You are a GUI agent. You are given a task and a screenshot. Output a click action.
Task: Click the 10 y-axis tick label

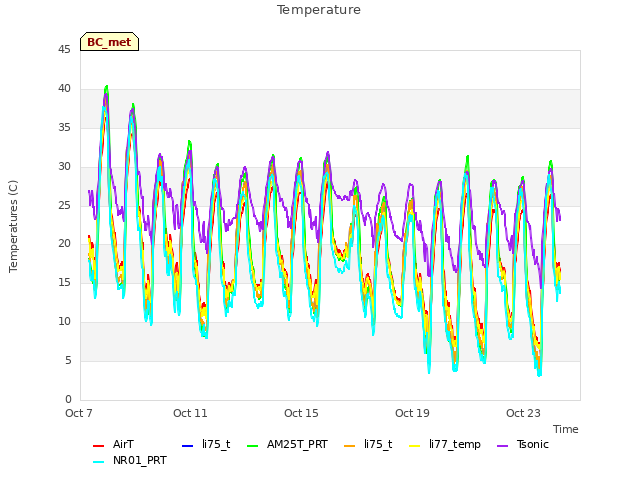(x=64, y=322)
